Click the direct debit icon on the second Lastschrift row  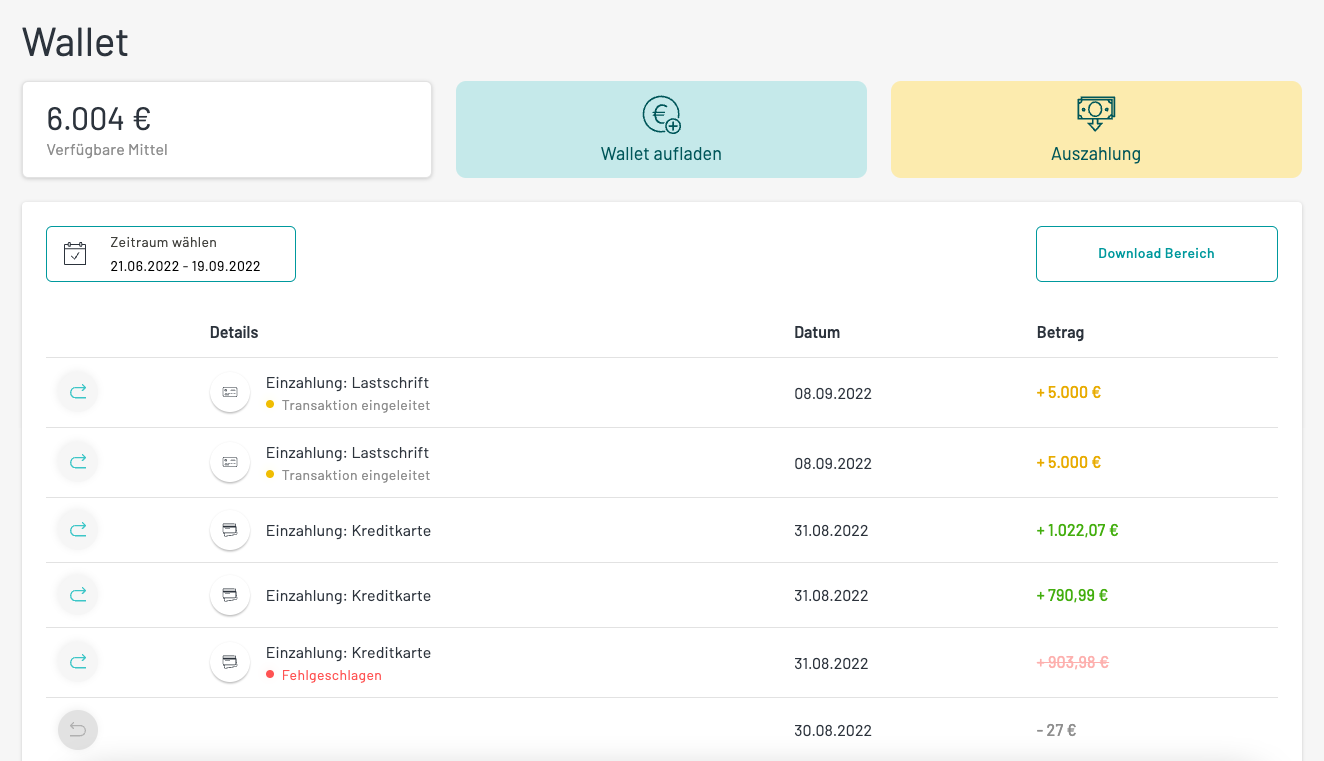click(230, 462)
